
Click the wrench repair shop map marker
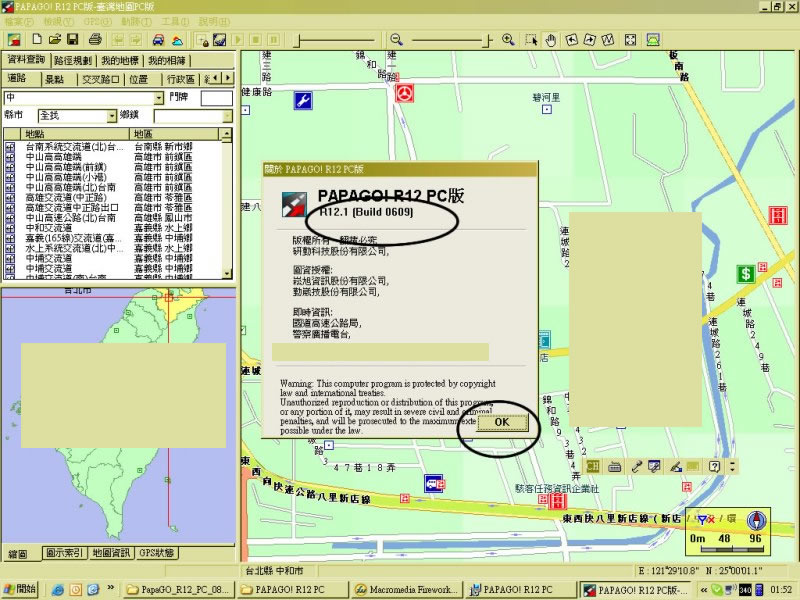[x=303, y=101]
